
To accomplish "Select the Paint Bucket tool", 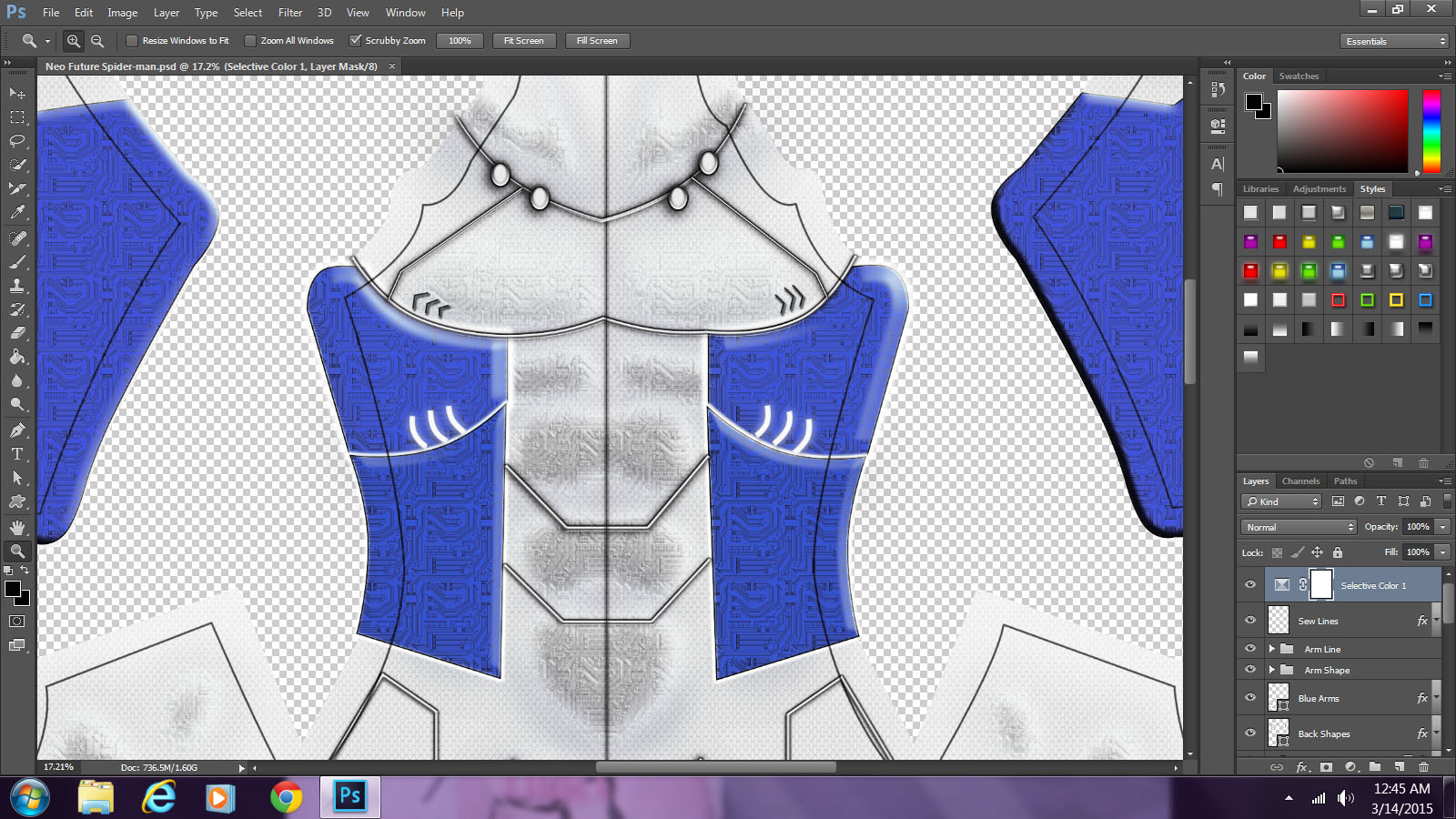I will (x=17, y=357).
